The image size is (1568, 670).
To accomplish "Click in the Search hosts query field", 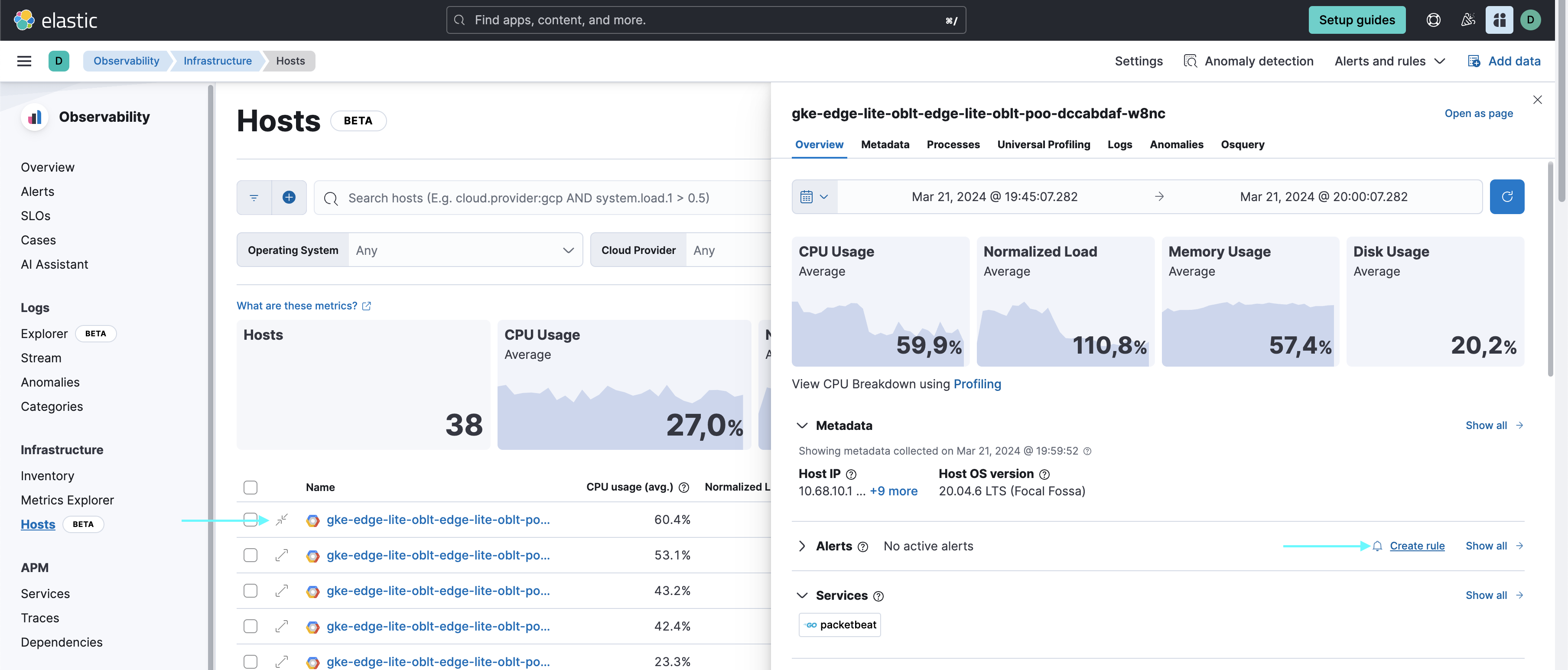I will 542,198.
